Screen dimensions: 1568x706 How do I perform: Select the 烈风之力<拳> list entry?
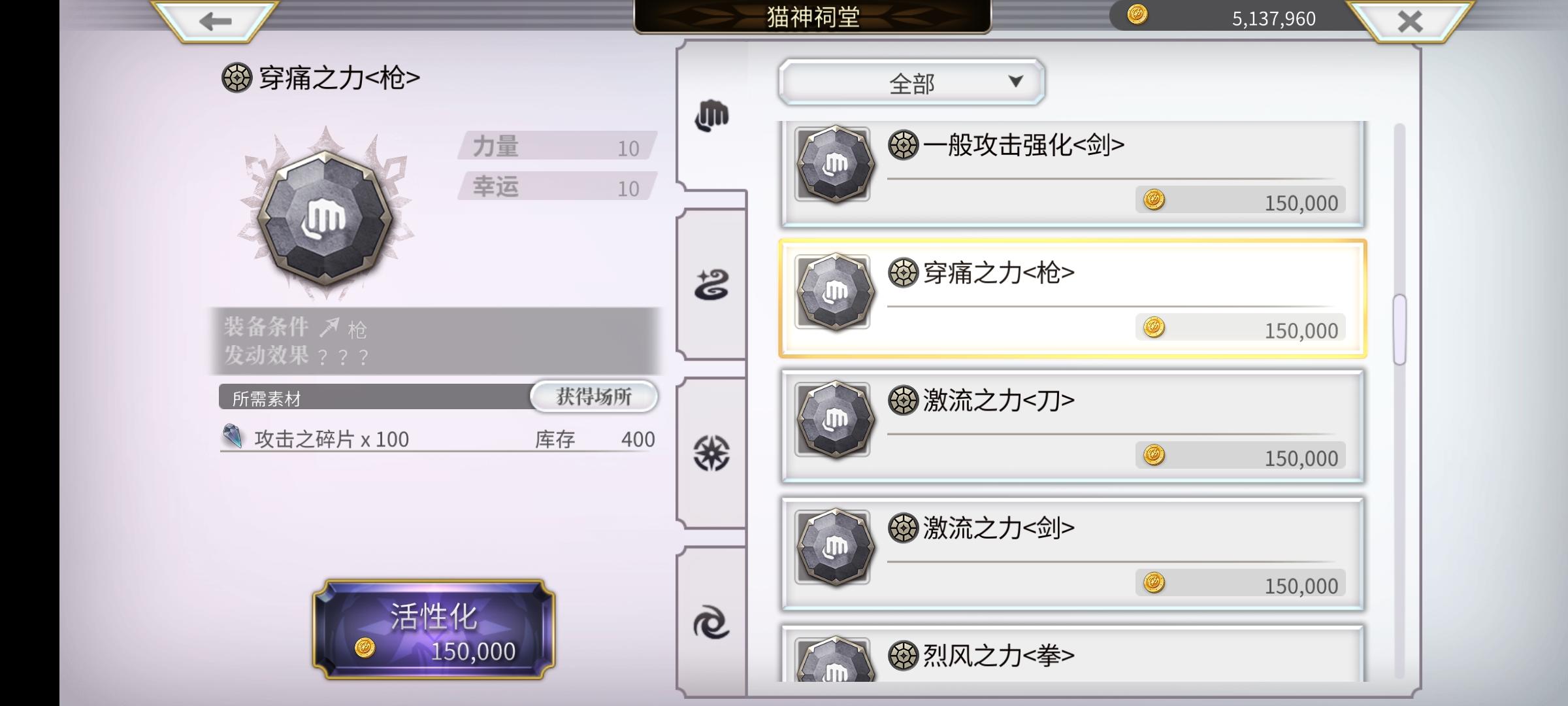[1073, 653]
